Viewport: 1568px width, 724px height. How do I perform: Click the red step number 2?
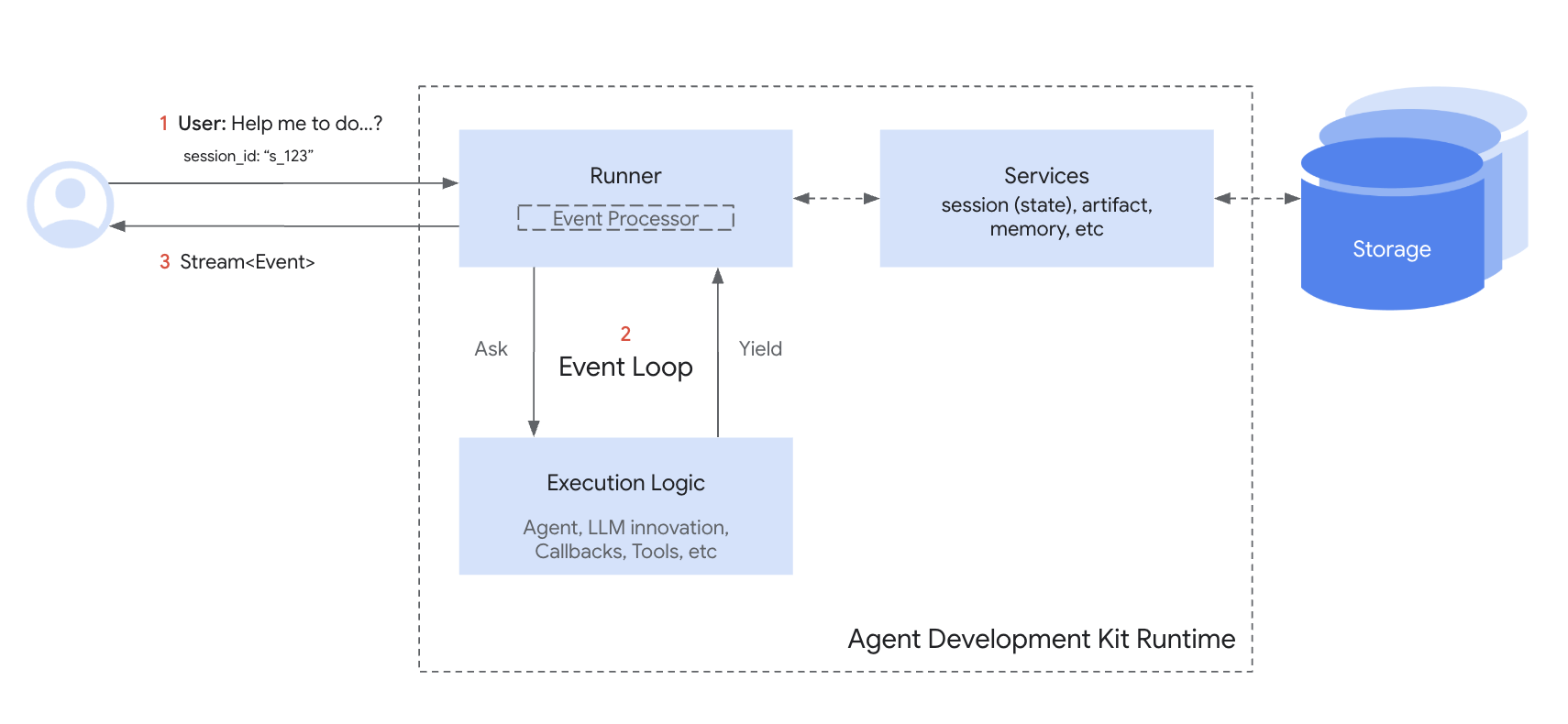[x=625, y=334]
